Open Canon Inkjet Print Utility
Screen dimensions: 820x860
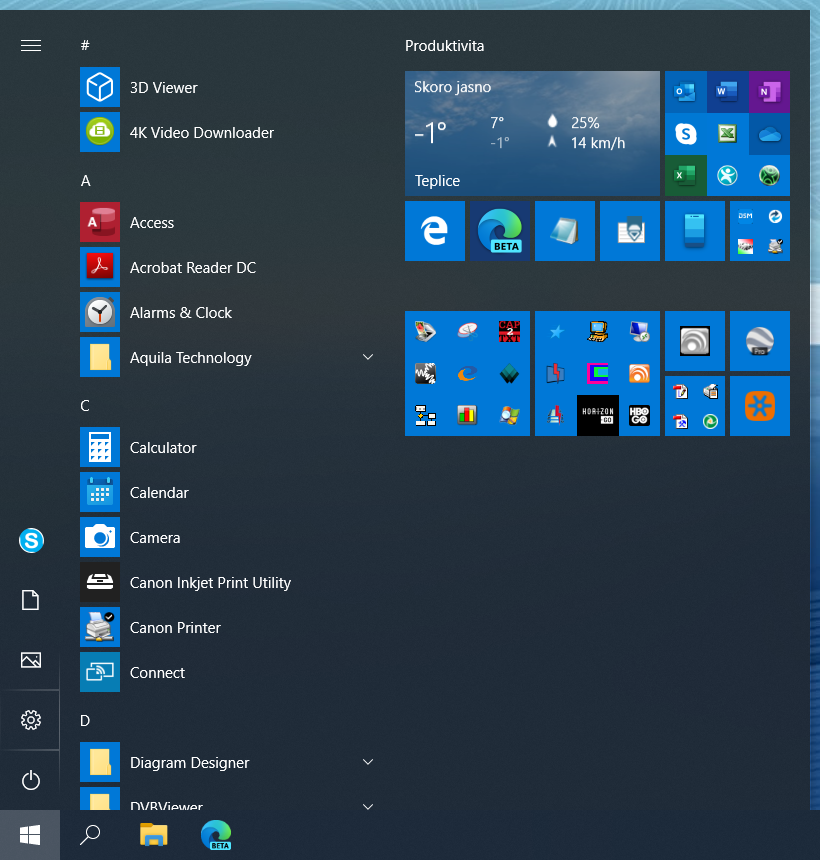[210, 583]
